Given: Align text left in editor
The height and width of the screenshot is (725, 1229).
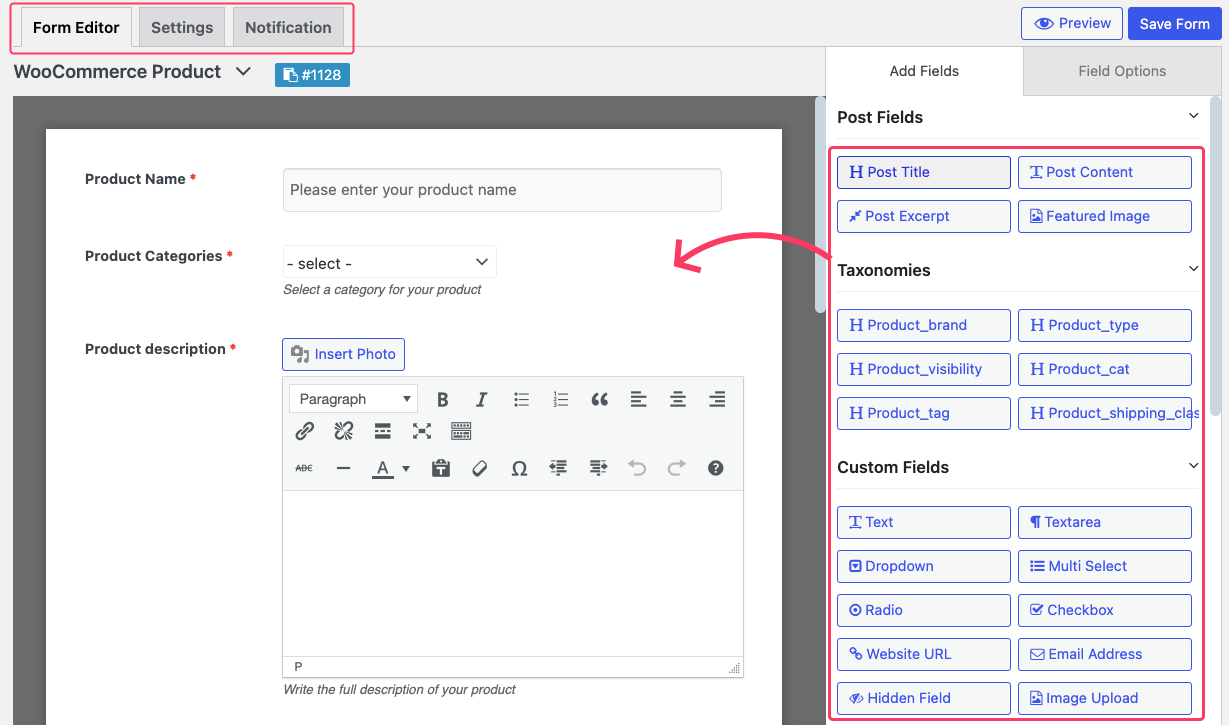Looking at the screenshot, I should click(638, 399).
